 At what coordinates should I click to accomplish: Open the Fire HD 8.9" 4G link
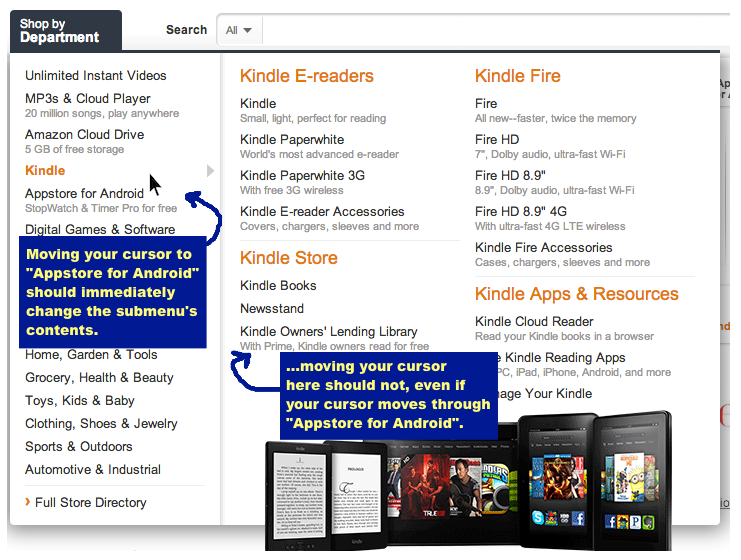[x=521, y=211]
